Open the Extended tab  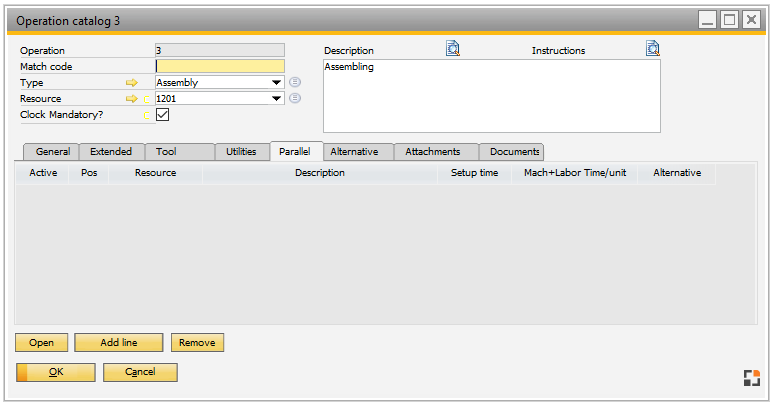[110, 152]
